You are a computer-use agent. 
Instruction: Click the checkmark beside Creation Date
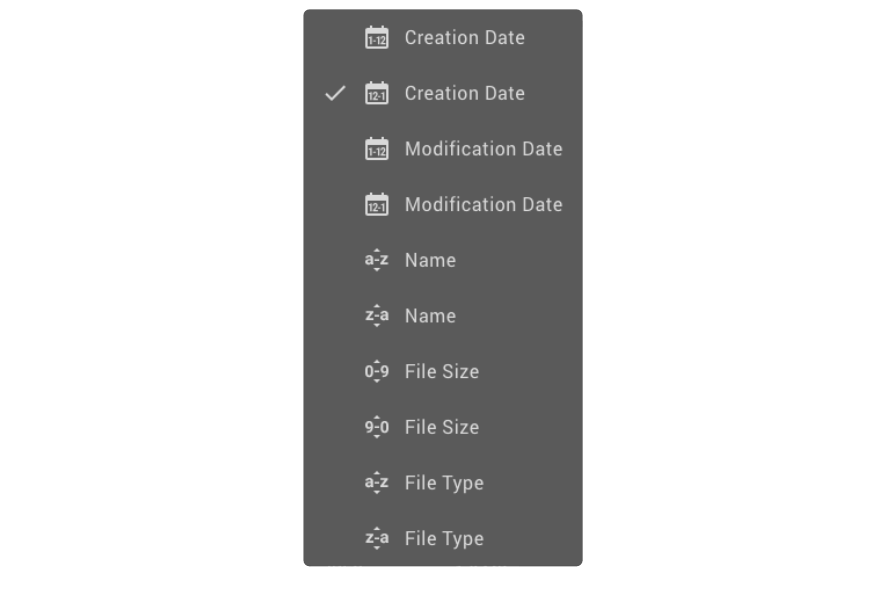tap(336, 94)
